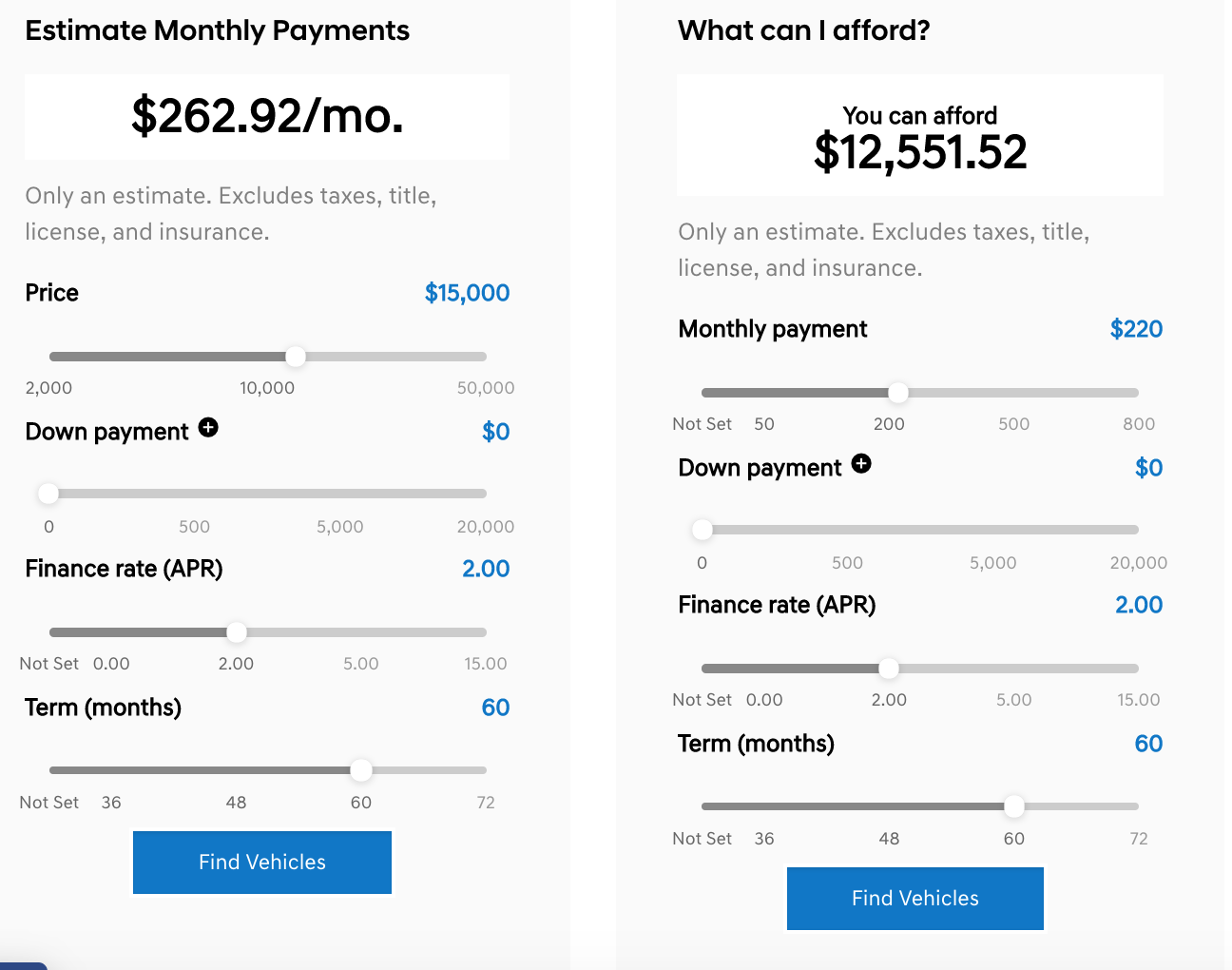Click the right Term months slider handle
The image size is (1232, 970).
coord(1014,806)
